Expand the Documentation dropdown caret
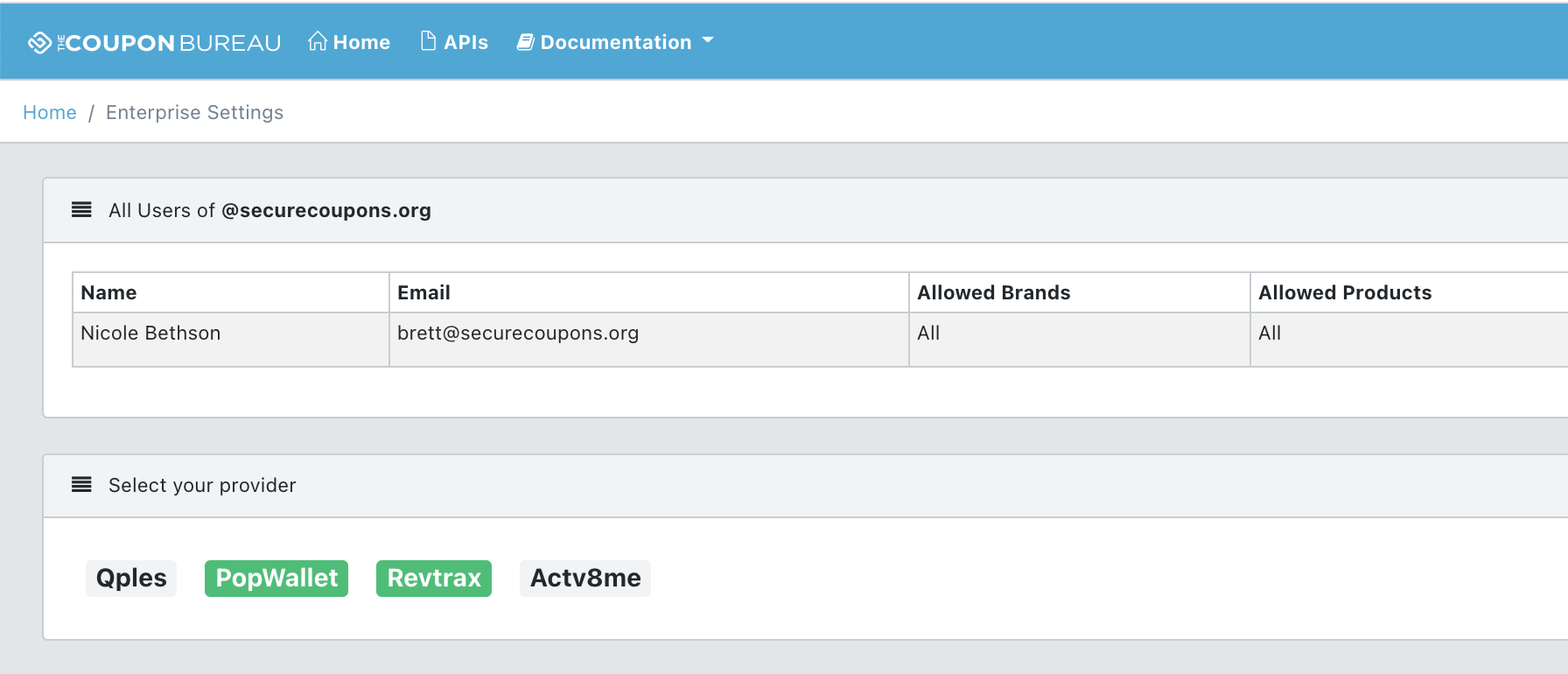The width and height of the screenshot is (1568, 674). [708, 40]
